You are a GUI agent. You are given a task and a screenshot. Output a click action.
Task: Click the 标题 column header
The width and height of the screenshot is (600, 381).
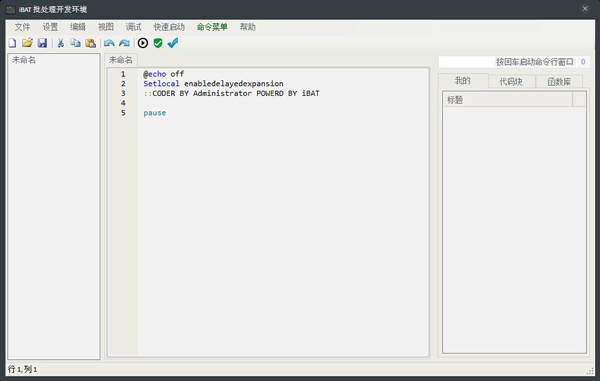[x=507, y=99]
